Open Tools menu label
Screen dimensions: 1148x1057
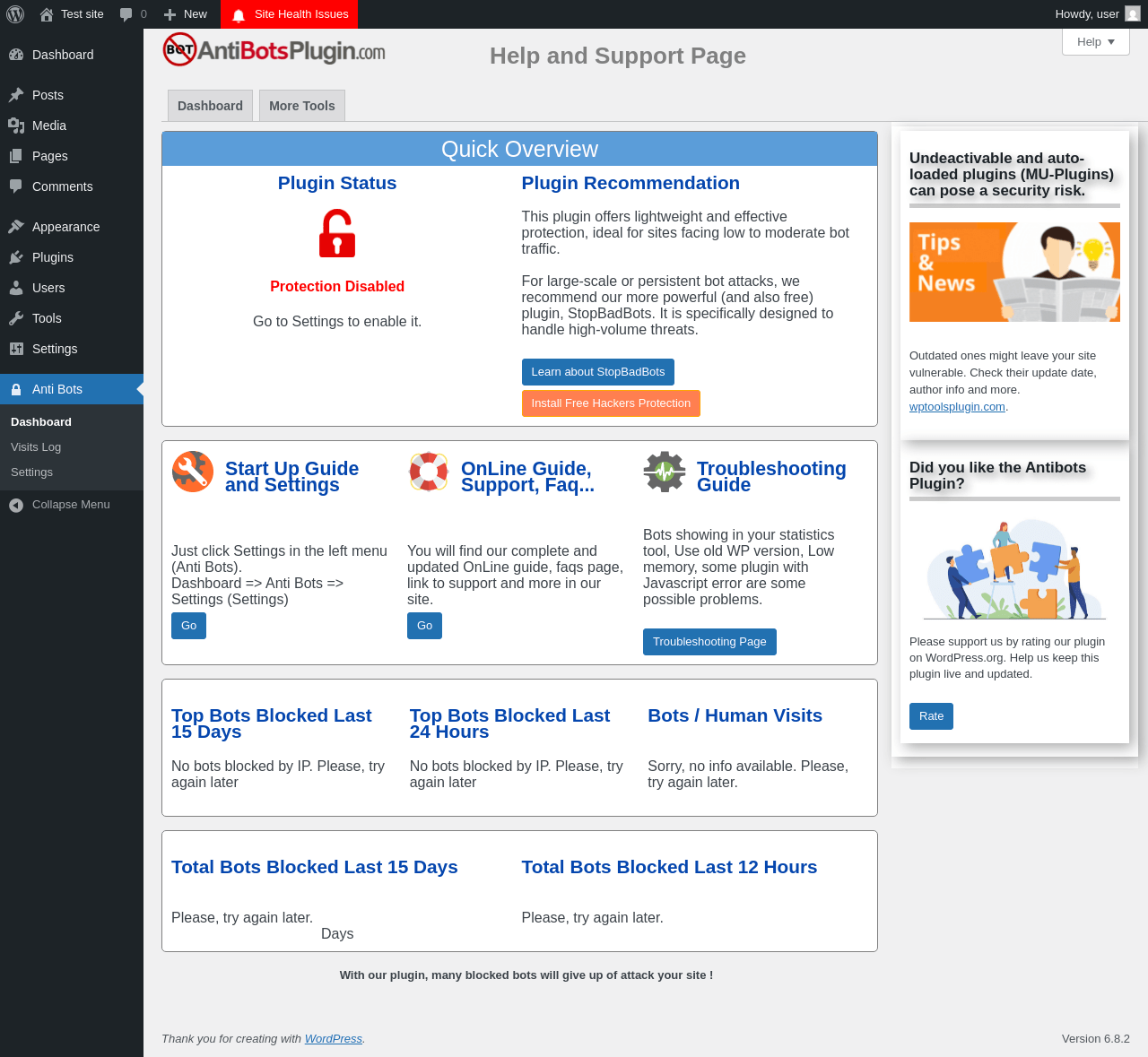(x=47, y=318)
